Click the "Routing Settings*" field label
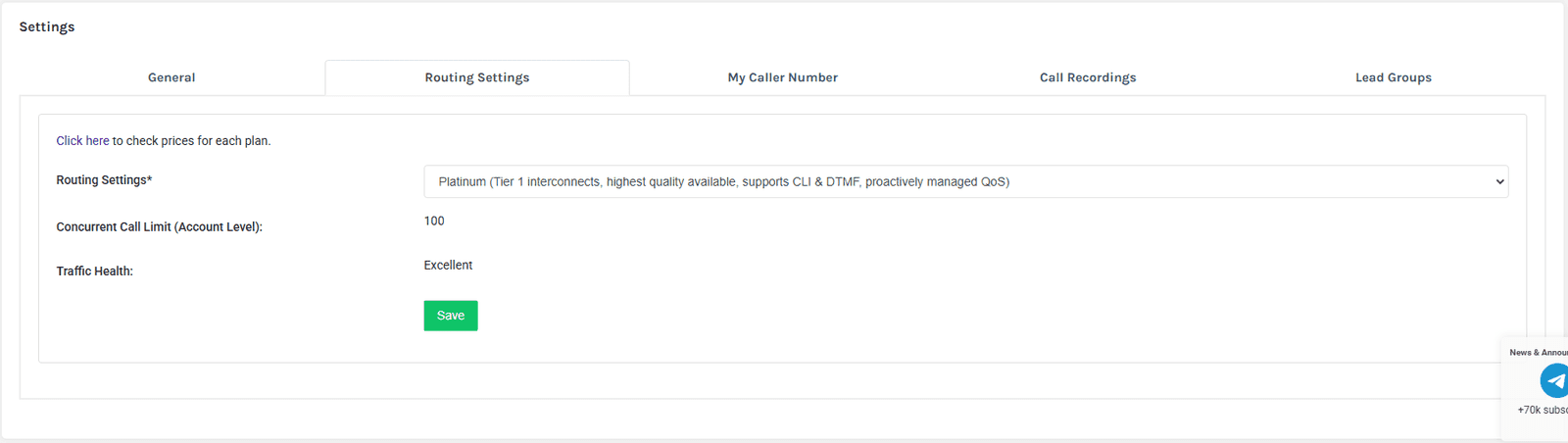 pyautogui.click(x=104, y=180)
